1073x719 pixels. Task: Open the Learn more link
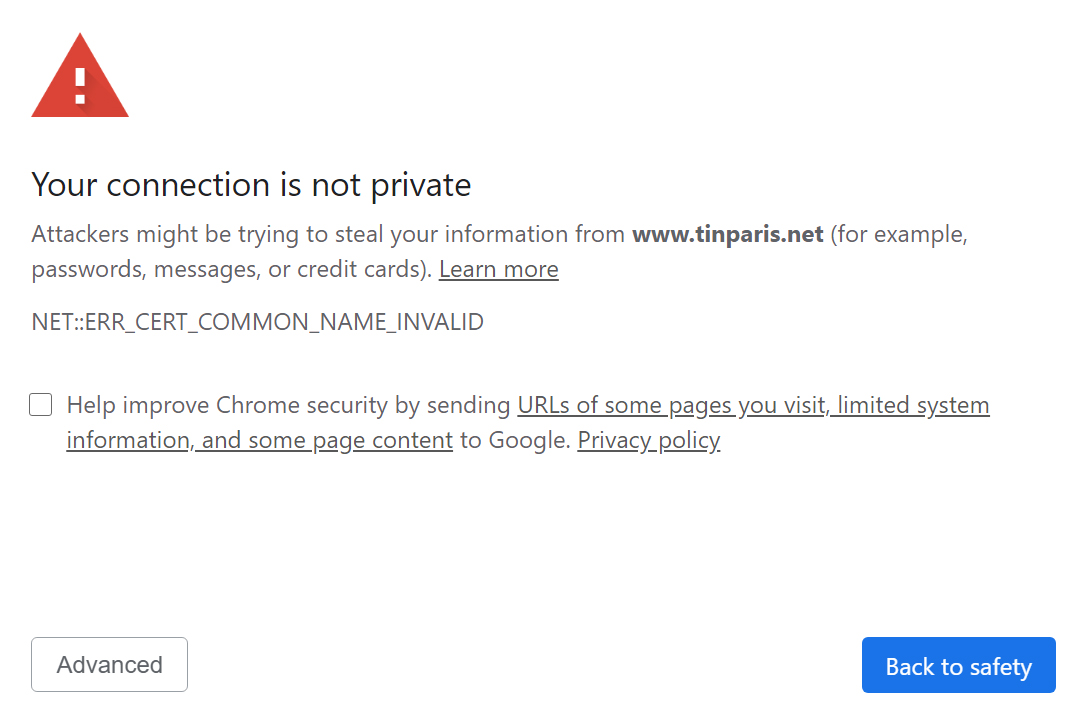(x=498, y=269)
